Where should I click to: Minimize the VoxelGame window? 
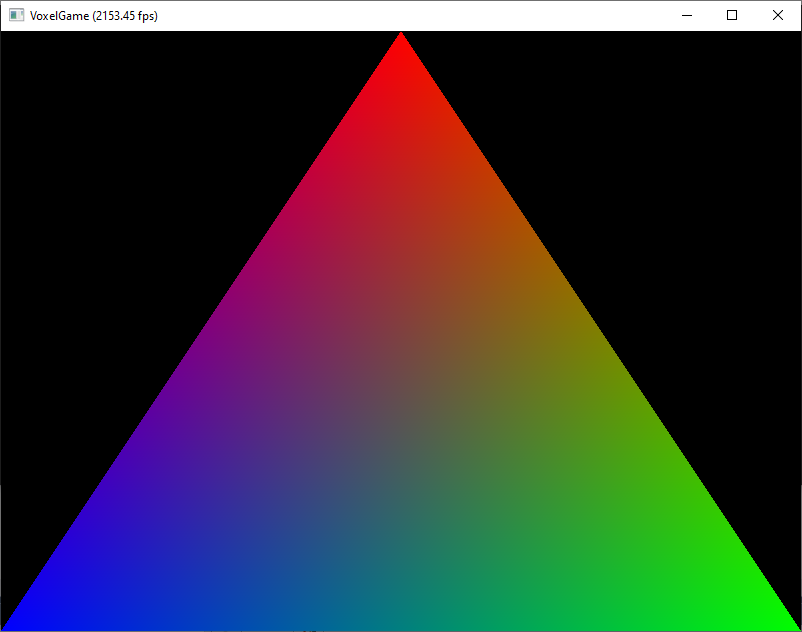pos(687,15)
